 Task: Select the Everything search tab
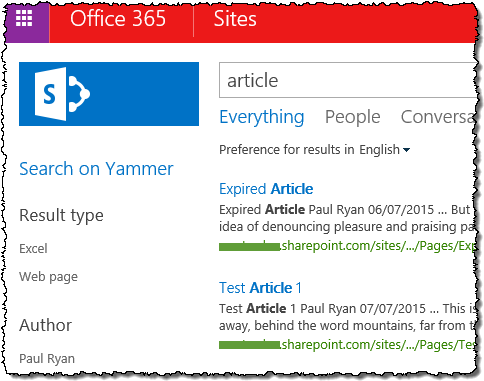pos(262,117)
